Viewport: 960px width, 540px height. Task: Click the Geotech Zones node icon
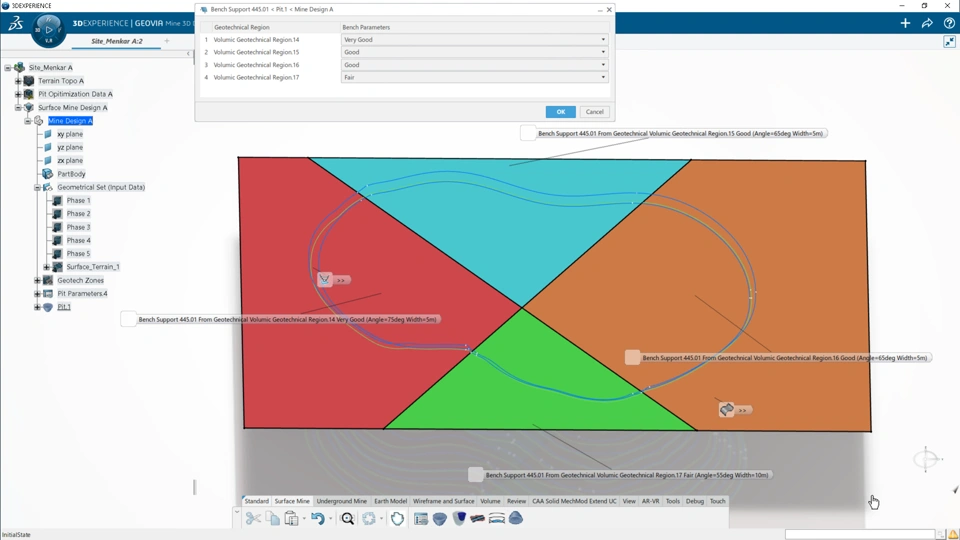48,280
